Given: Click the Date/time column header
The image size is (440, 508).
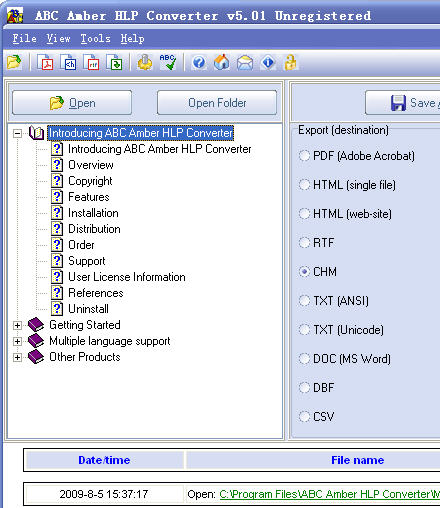Looking at the screenshot, I should point(104,460).
